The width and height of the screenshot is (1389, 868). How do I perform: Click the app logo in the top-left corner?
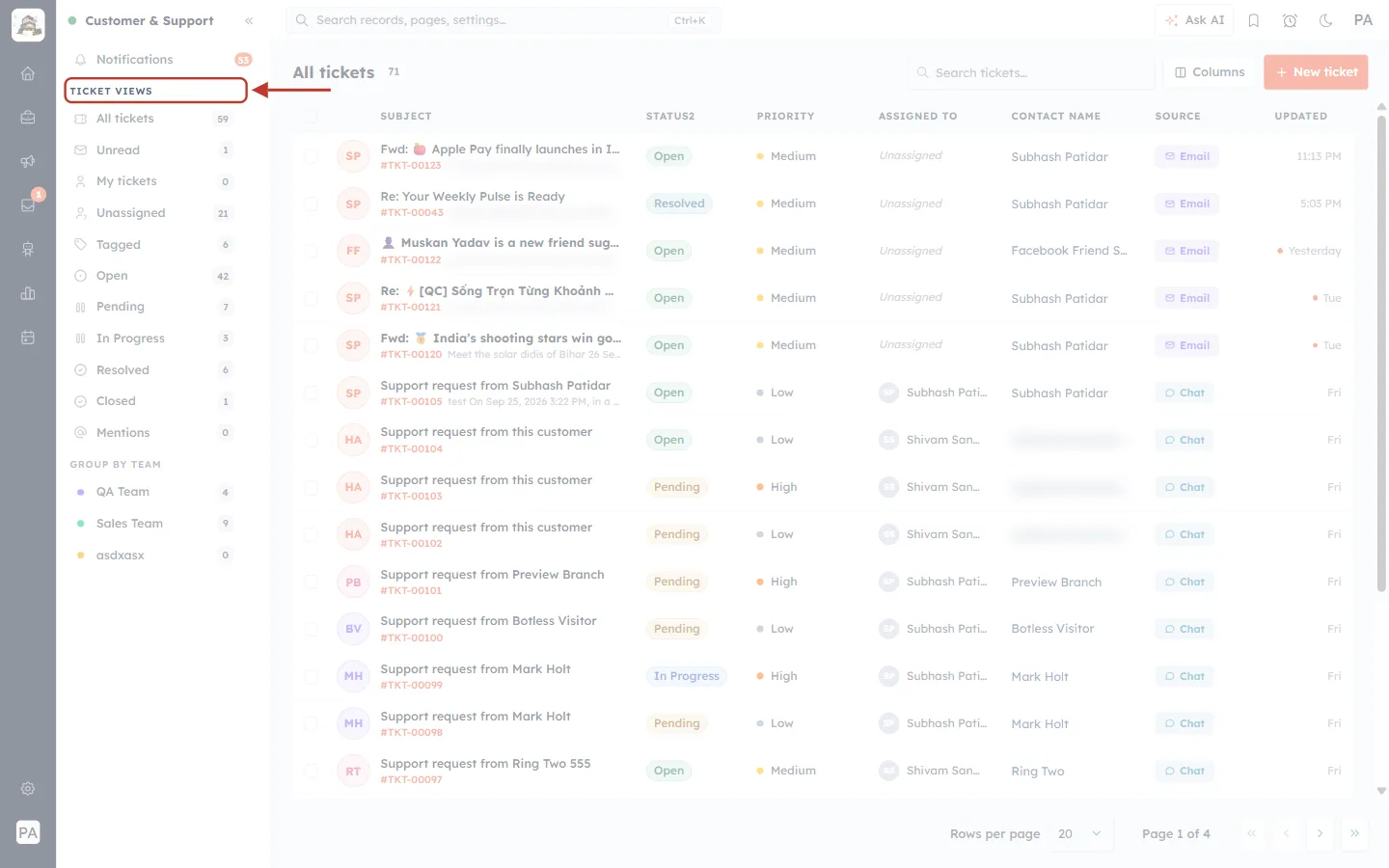point(28,24)
